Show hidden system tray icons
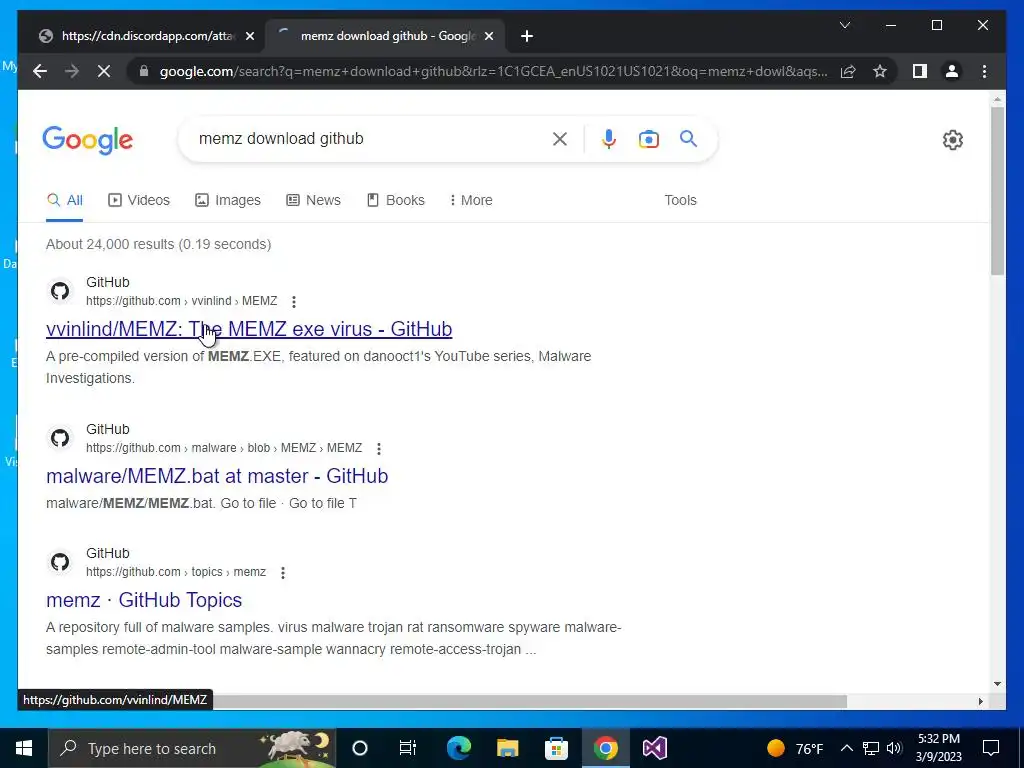 [846, 748]
